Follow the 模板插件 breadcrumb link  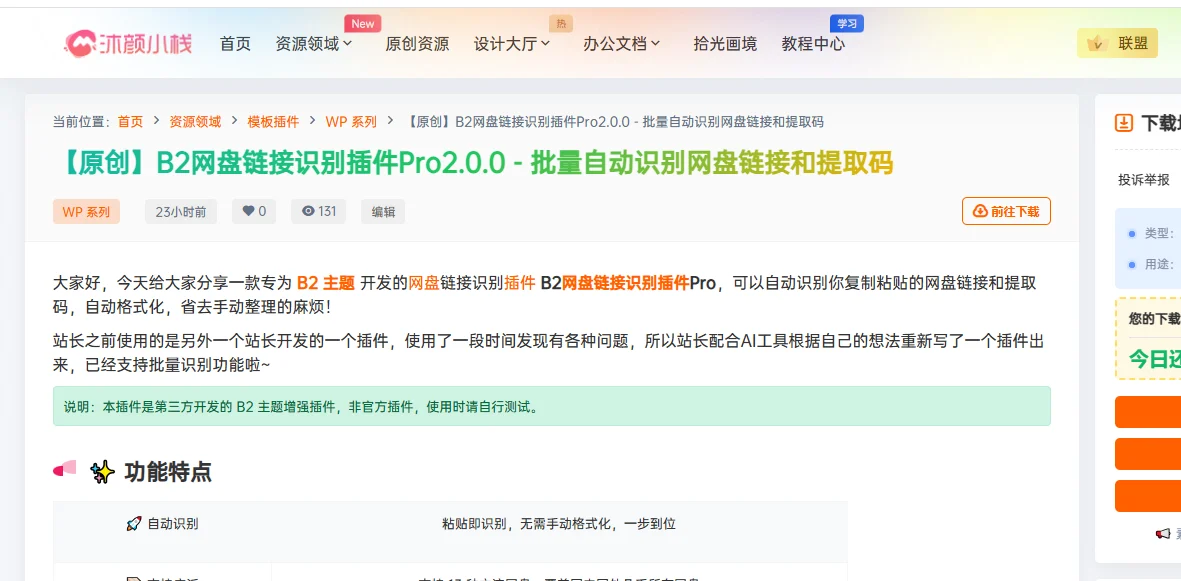tap(273, 122)
